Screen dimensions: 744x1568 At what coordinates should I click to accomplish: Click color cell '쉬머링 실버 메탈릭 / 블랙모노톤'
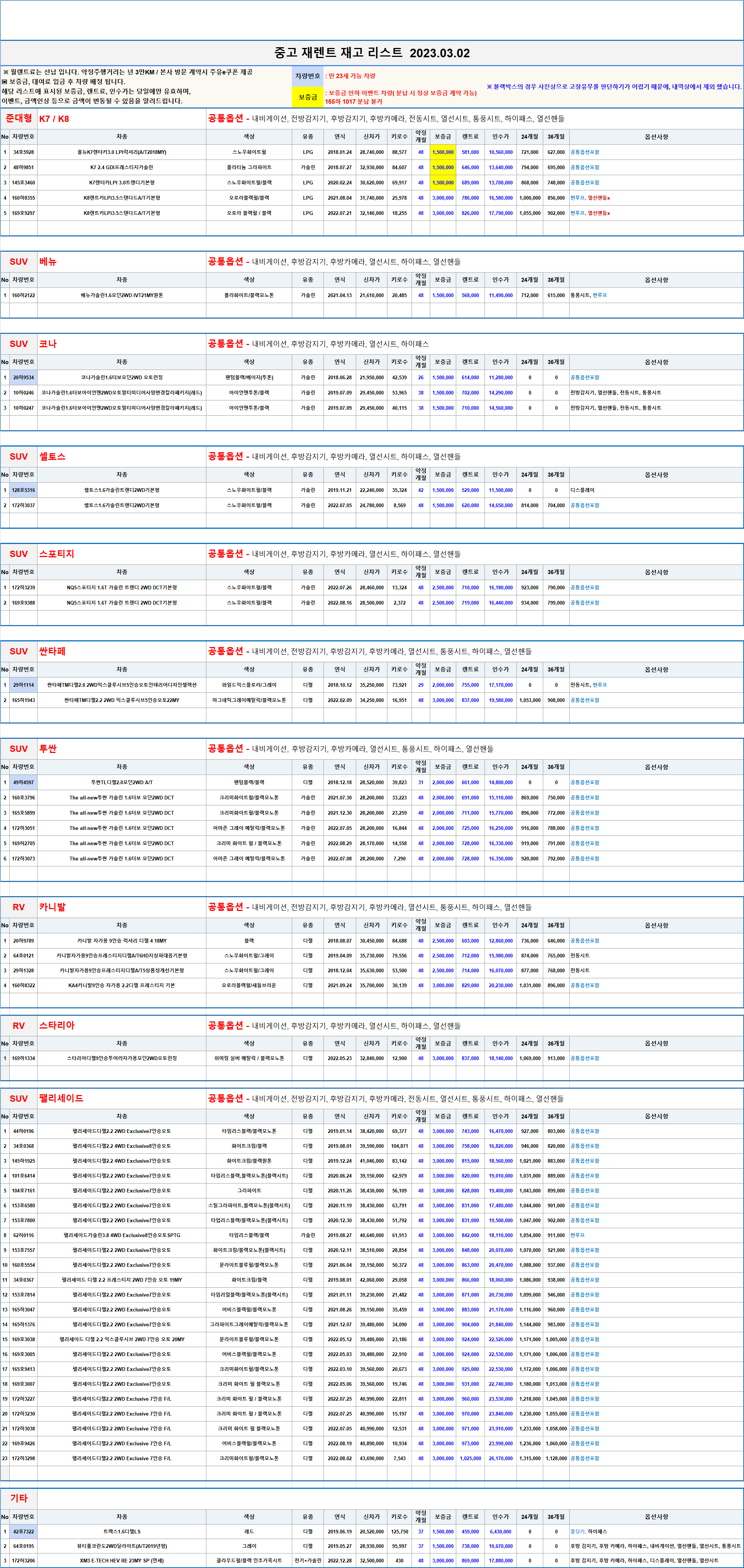[x=249, y=1058]
